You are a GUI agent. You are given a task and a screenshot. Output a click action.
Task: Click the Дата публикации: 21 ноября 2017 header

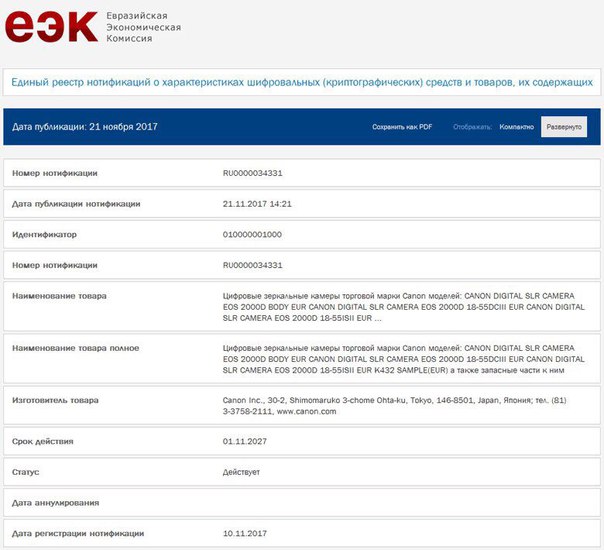(x=85, y=127)
